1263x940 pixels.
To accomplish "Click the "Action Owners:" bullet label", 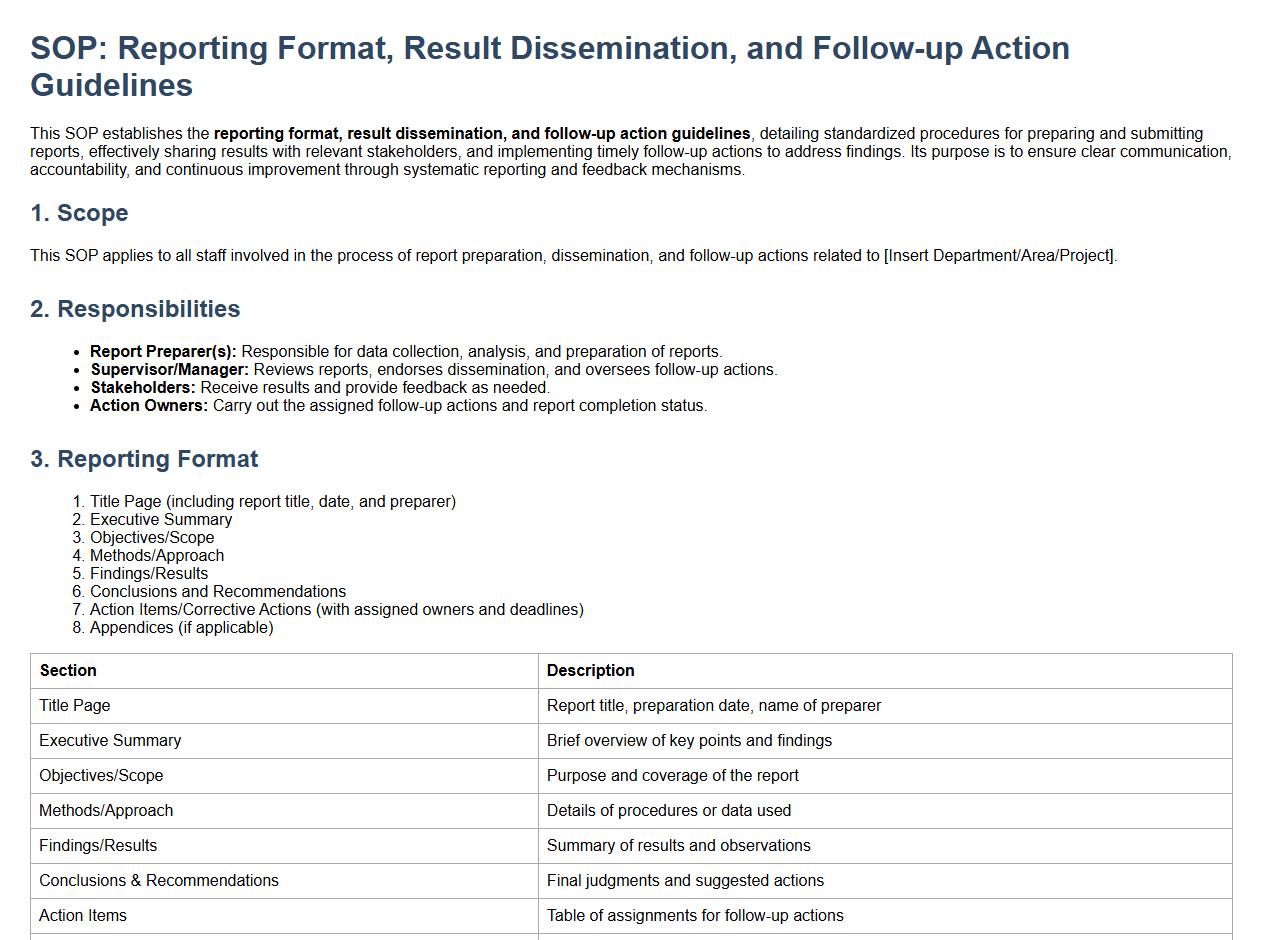I will coord(149,406).
